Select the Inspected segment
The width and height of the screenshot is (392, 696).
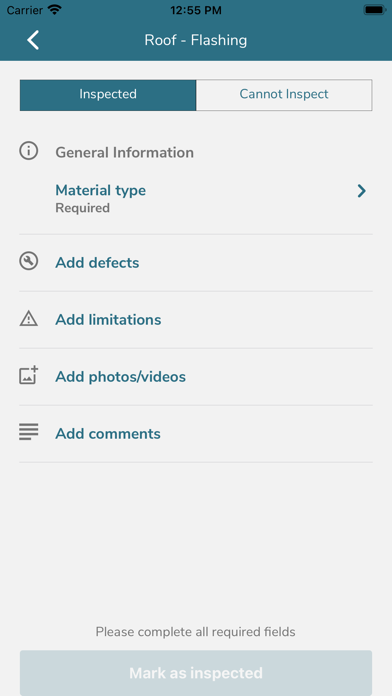point(108,95)
